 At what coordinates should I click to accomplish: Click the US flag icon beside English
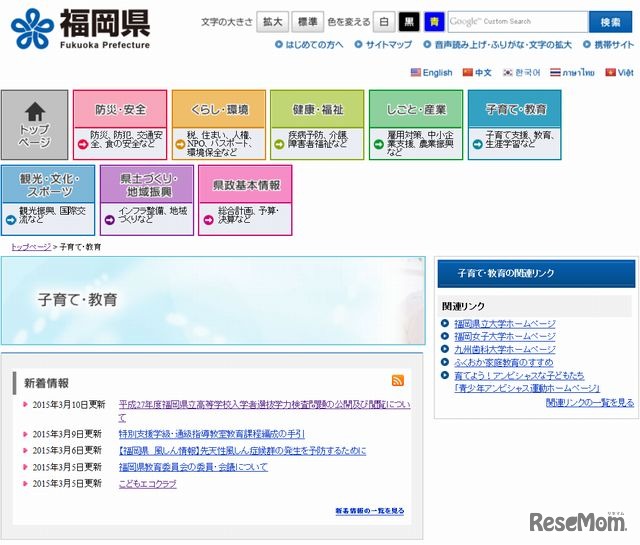pos(416,72)
